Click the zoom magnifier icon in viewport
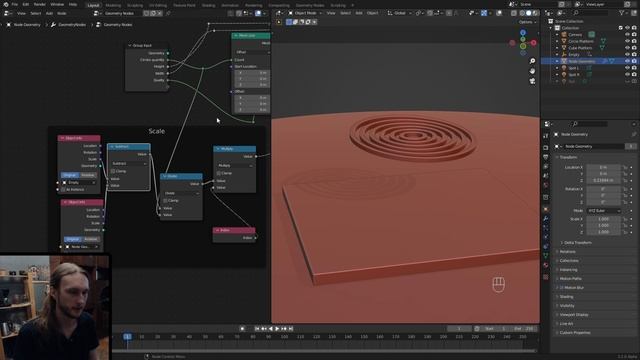 point(532,61)
